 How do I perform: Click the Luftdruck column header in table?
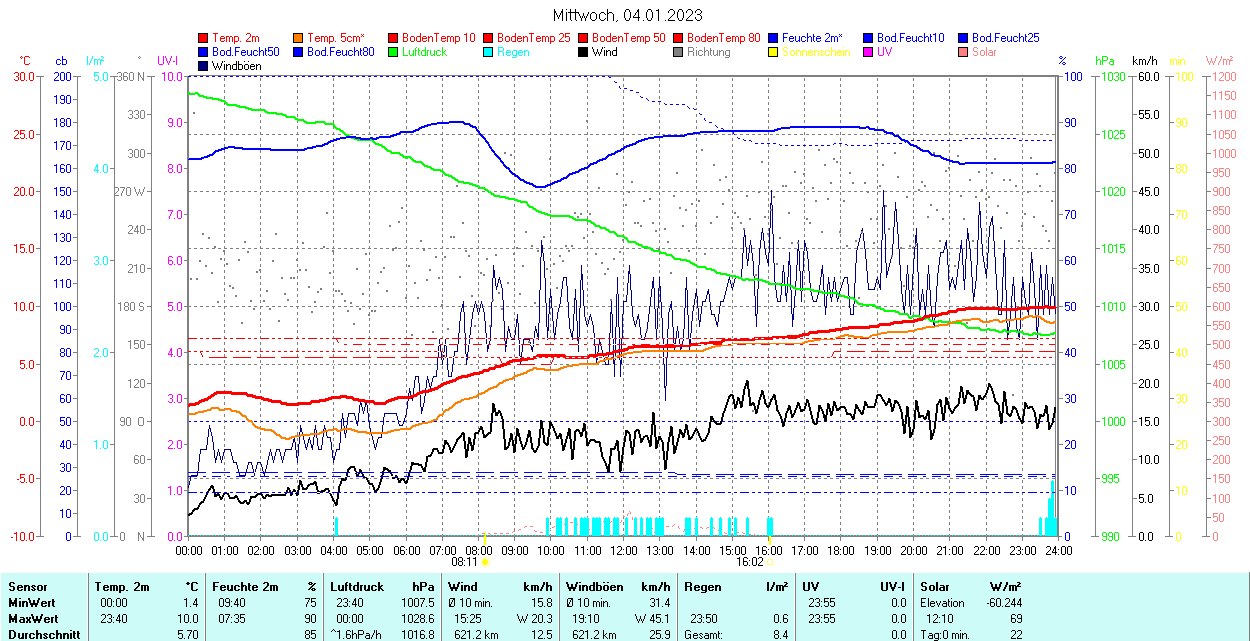[356, 587]
